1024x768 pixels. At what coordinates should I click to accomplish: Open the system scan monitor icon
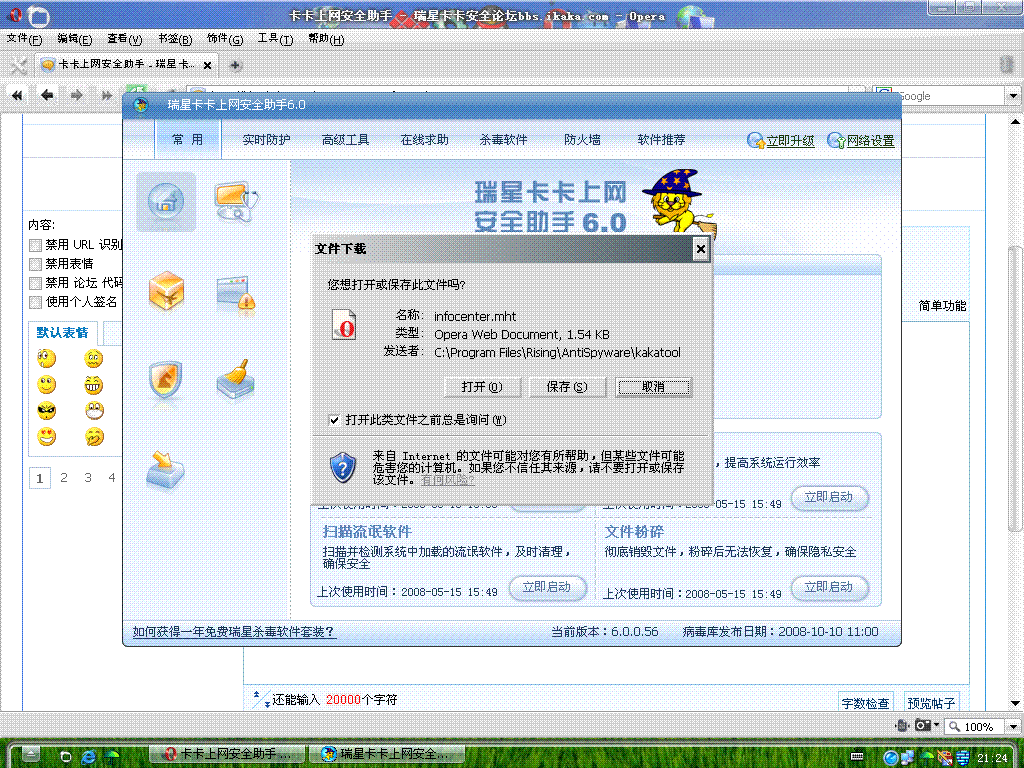click(236, 201)
